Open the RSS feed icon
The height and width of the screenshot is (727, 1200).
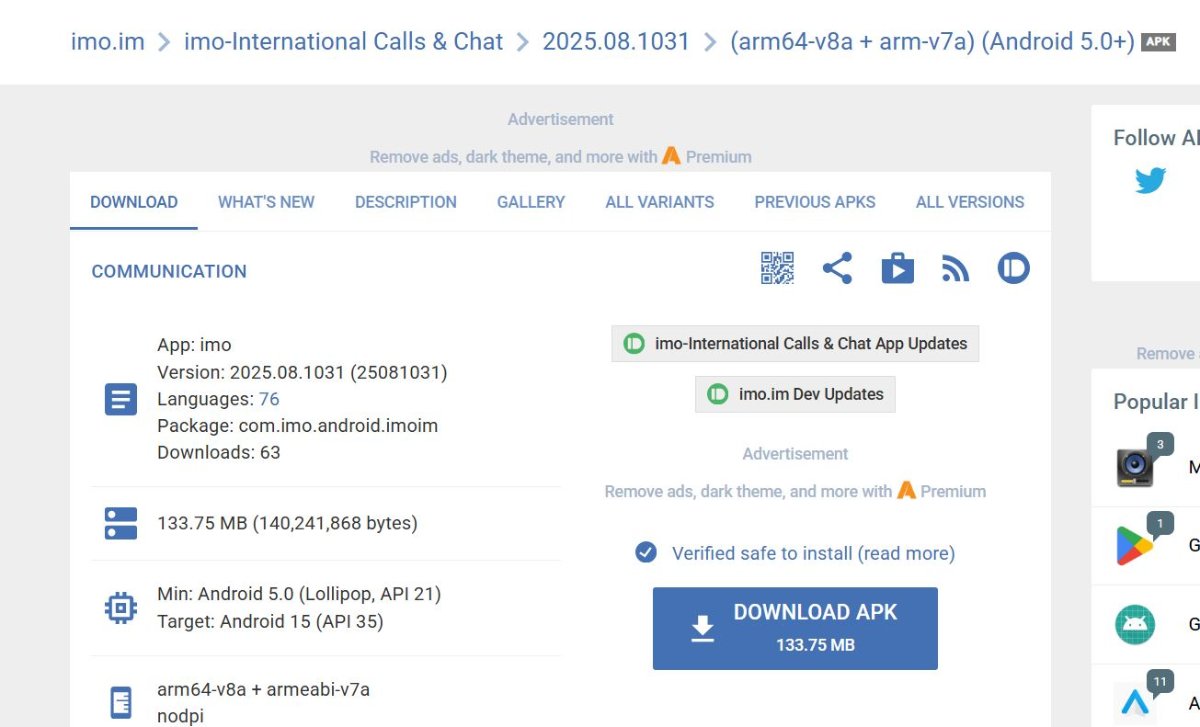coord(955,268)
